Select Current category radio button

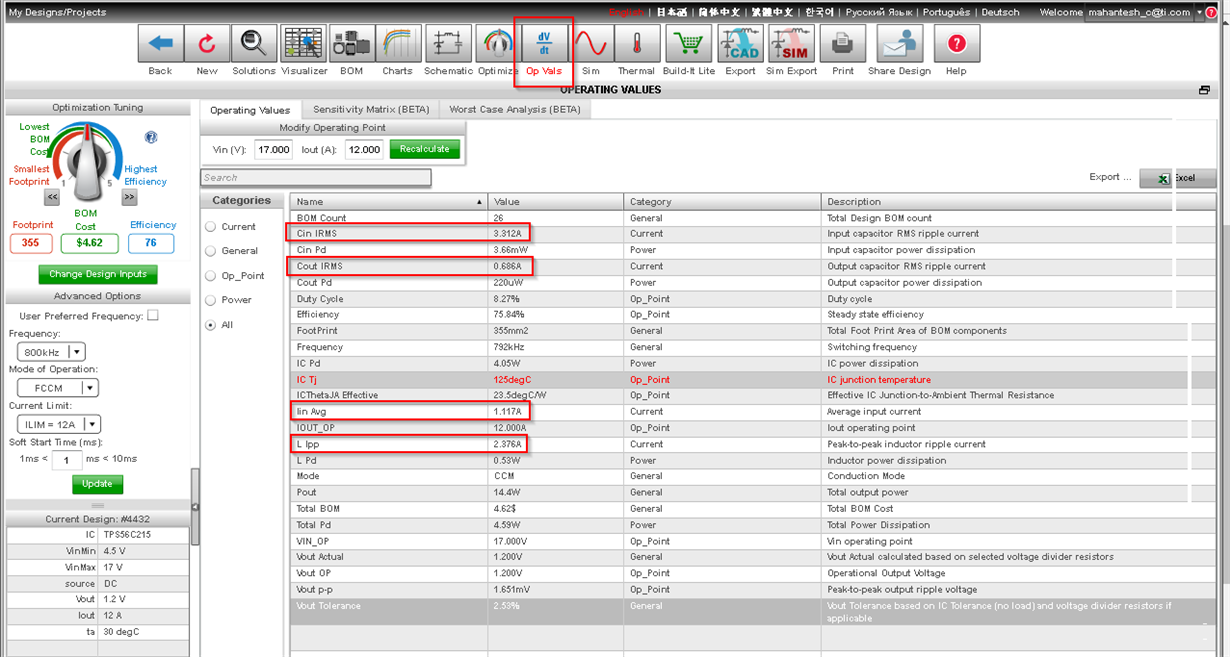click(210, 227)
